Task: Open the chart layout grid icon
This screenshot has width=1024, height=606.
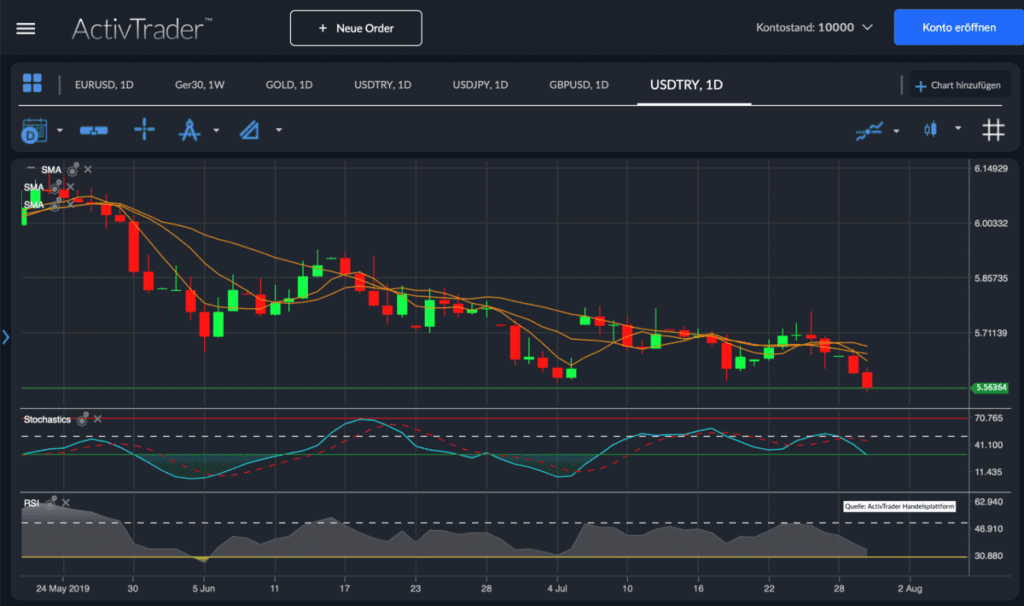Action: [x=32, y=84]
